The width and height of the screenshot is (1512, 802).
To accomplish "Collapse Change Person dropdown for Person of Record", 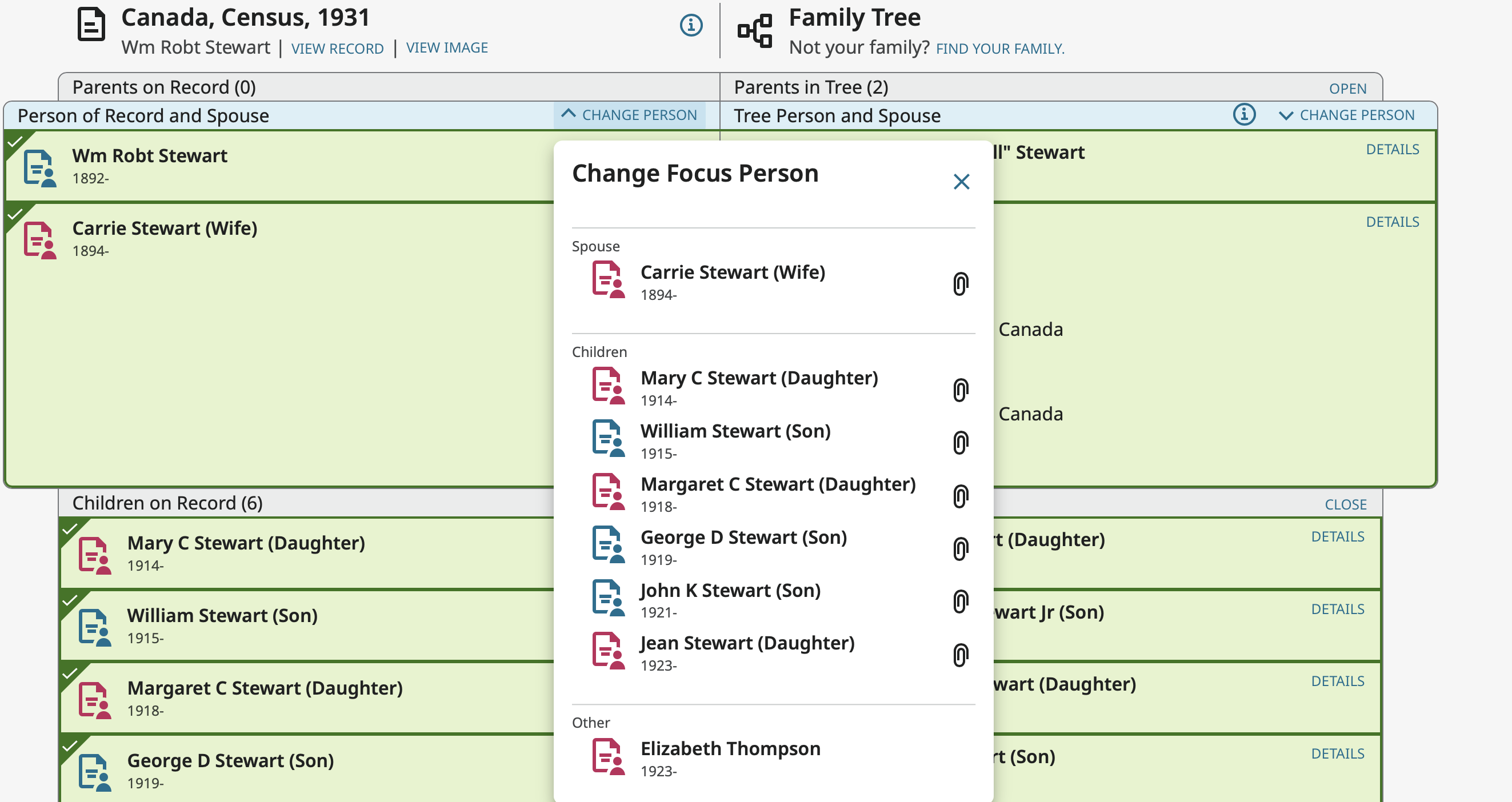I will 629,115.
